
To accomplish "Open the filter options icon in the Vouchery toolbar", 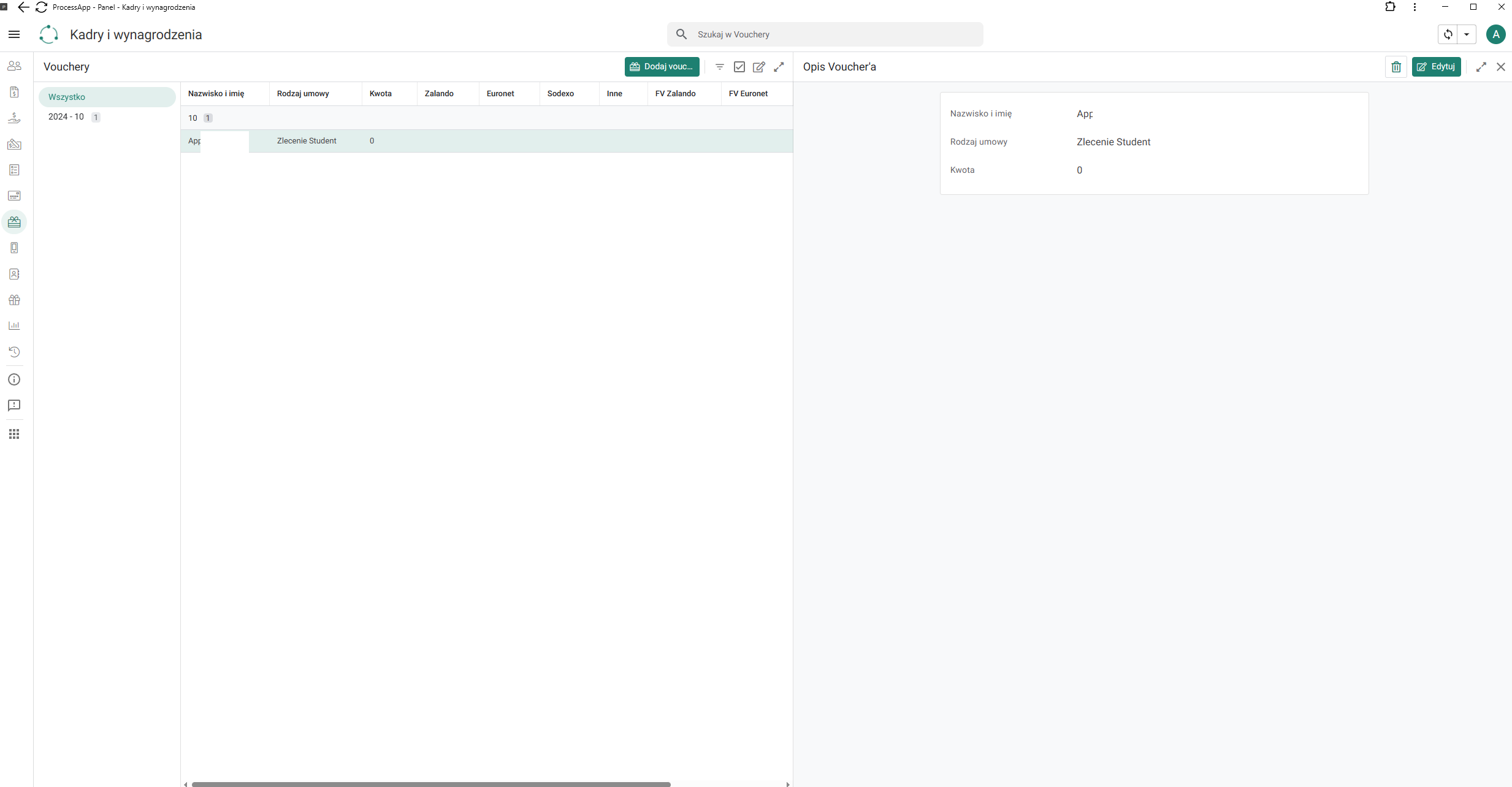I will coord(720,67).
